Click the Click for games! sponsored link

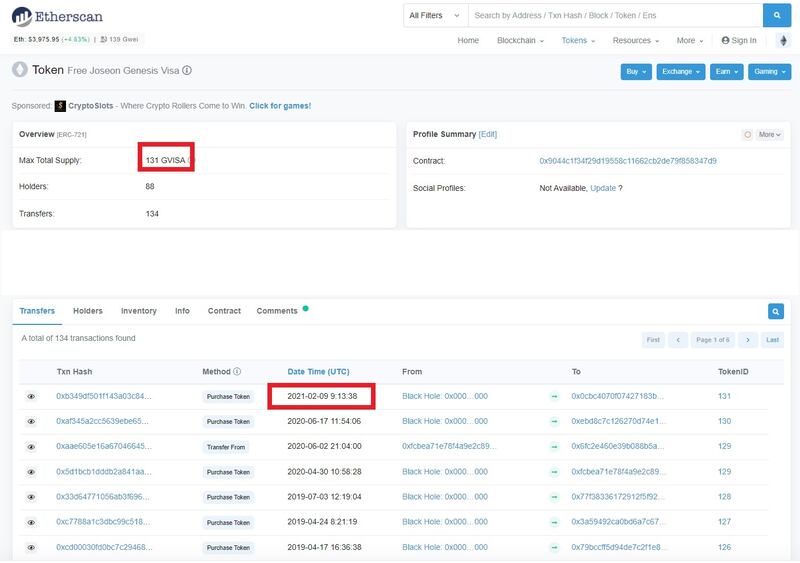point(280,106)
